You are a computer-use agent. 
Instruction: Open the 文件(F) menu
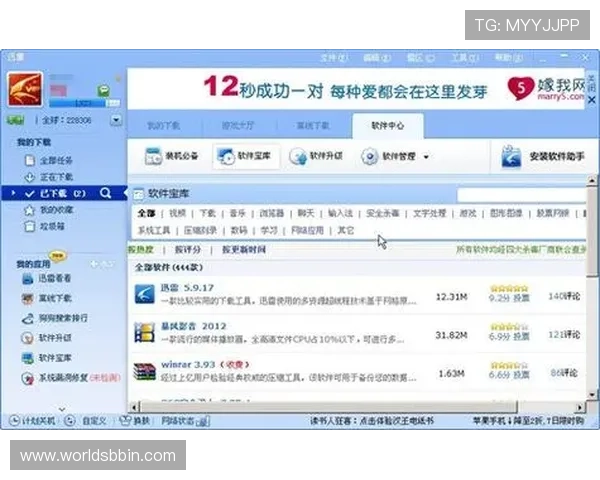pyautogui.click(x=334, y=58)
